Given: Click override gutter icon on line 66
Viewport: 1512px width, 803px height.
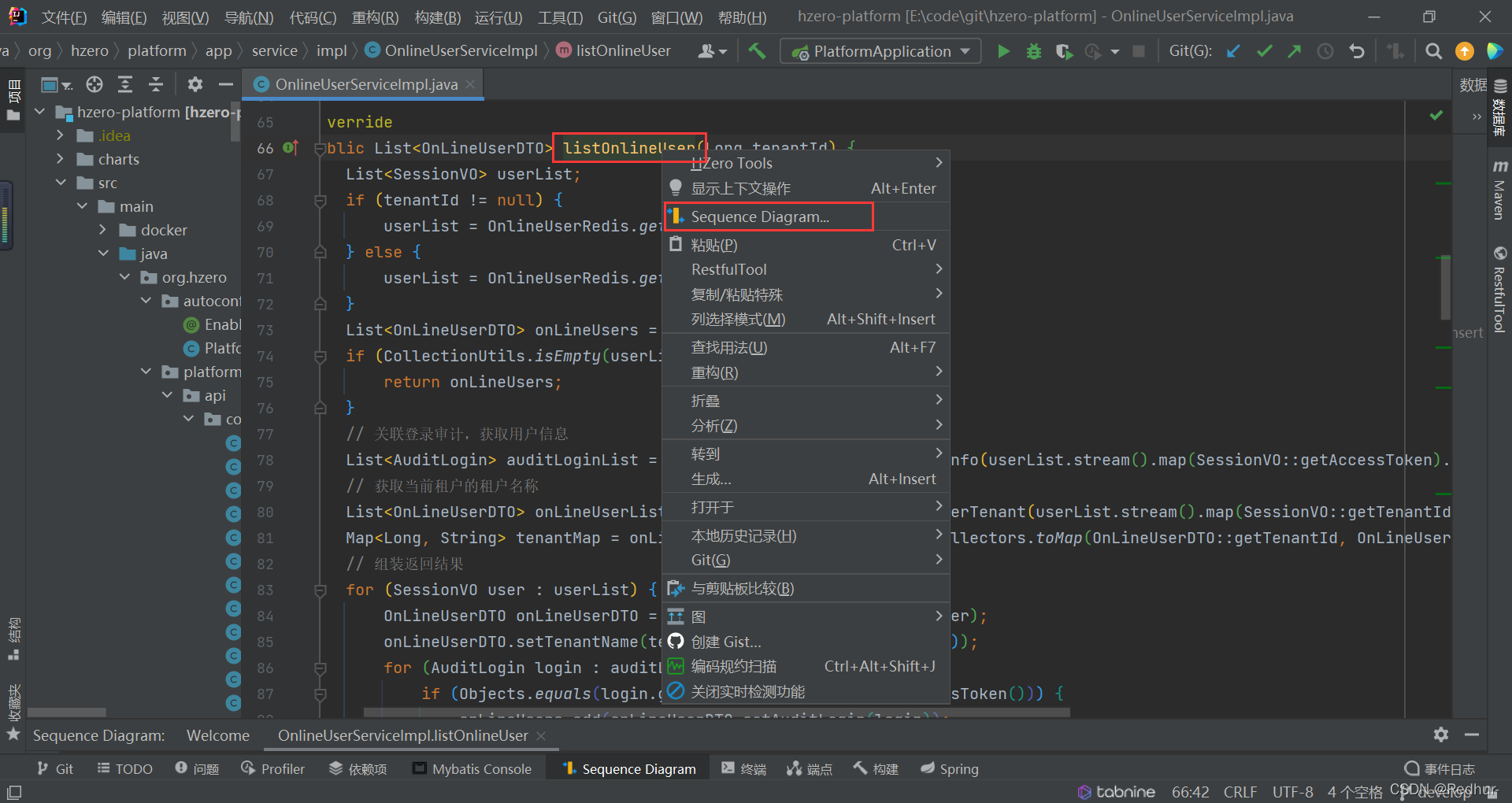Looking at the screenshot, I should pos(290,147).
